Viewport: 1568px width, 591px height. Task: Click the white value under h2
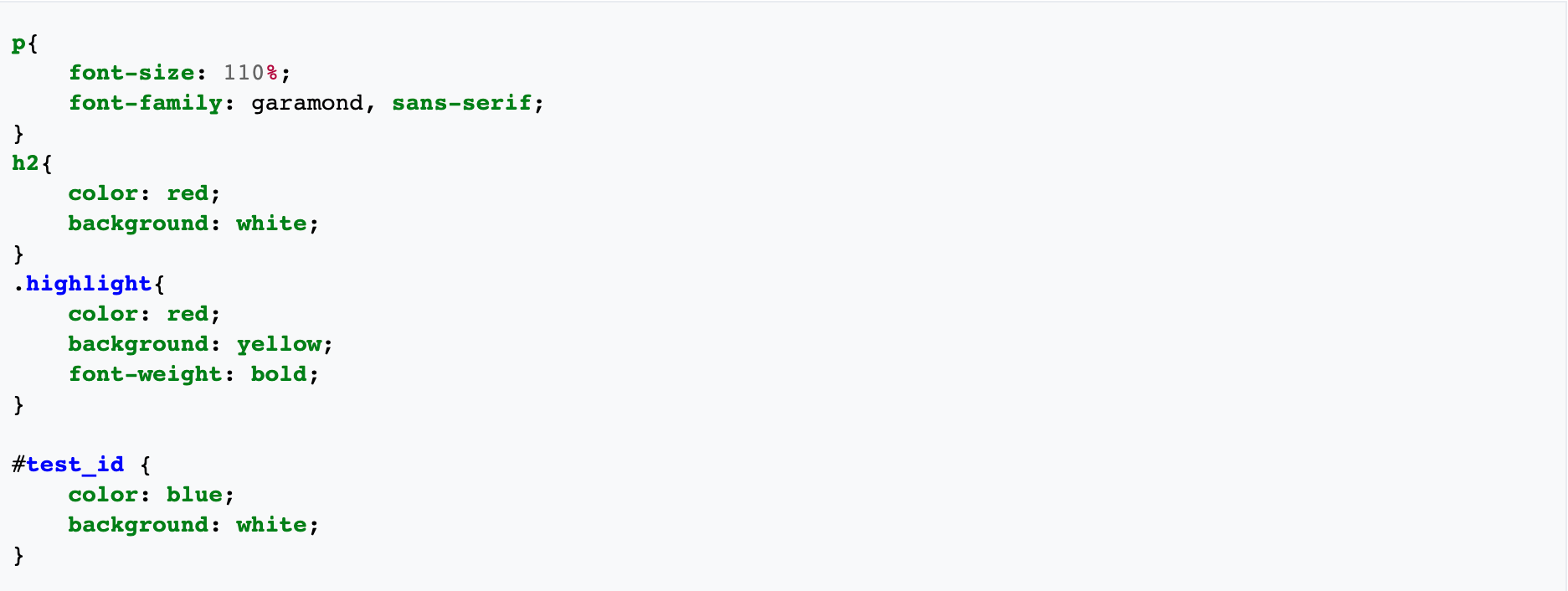[x=271, y=224]
